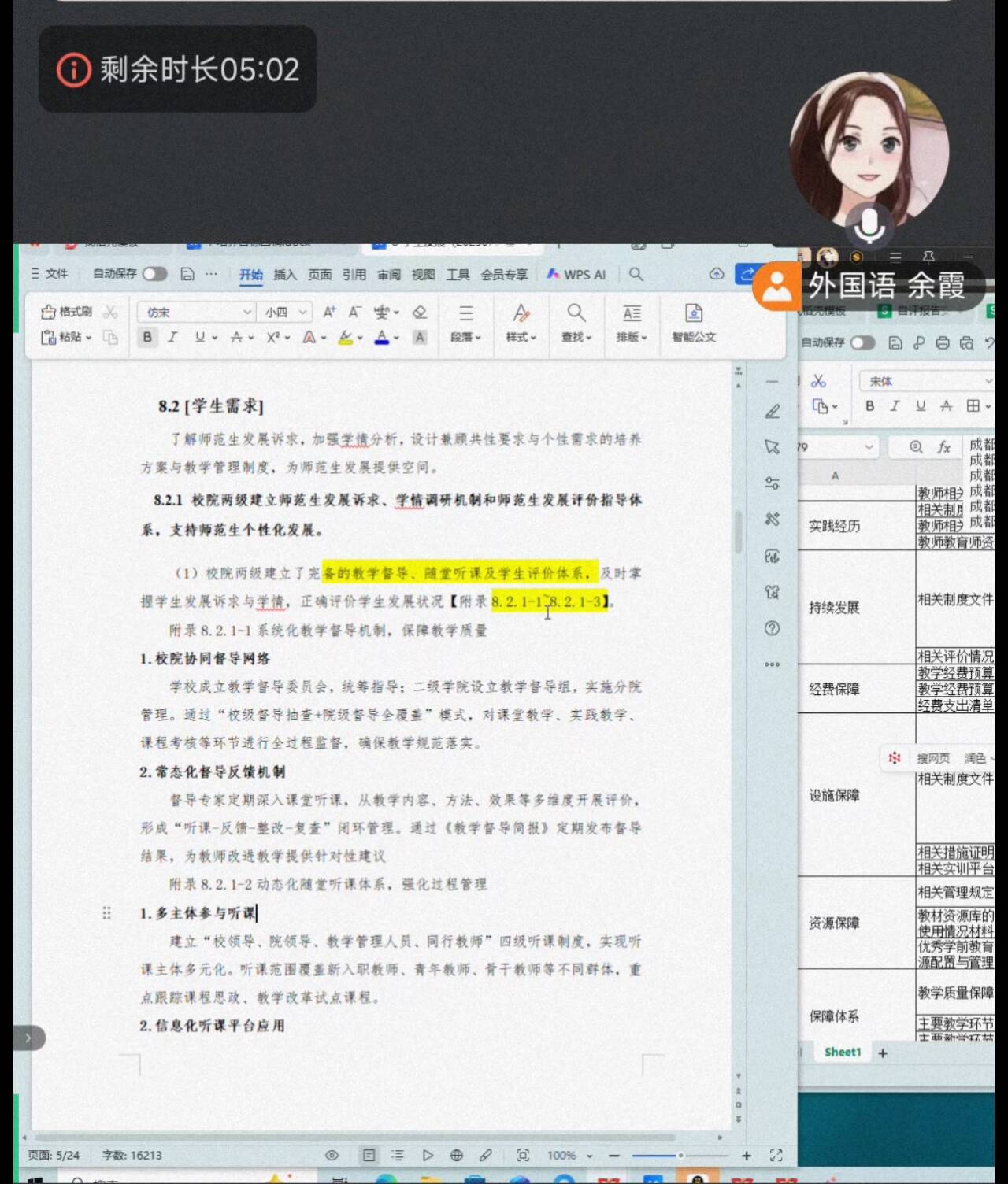Open the 智能公文 tool
Screen dimensions: 1008x1184
(x=693, y=323)
